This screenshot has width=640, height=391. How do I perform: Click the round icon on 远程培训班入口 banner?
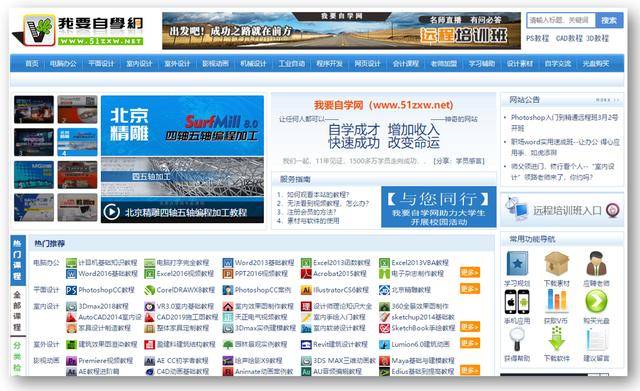click(612, 210)
